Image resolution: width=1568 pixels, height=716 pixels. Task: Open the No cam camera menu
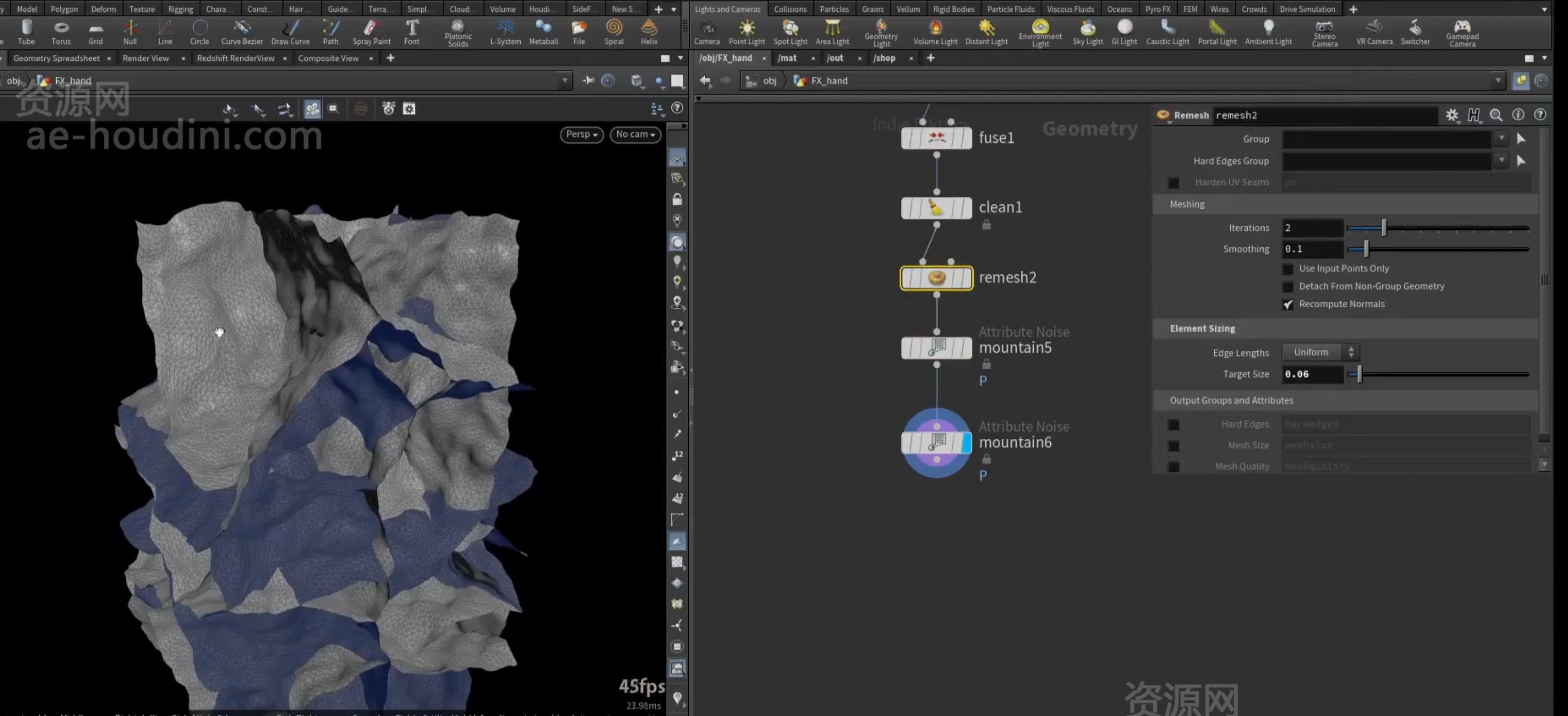pyautogui.click(x=635, y=134)
